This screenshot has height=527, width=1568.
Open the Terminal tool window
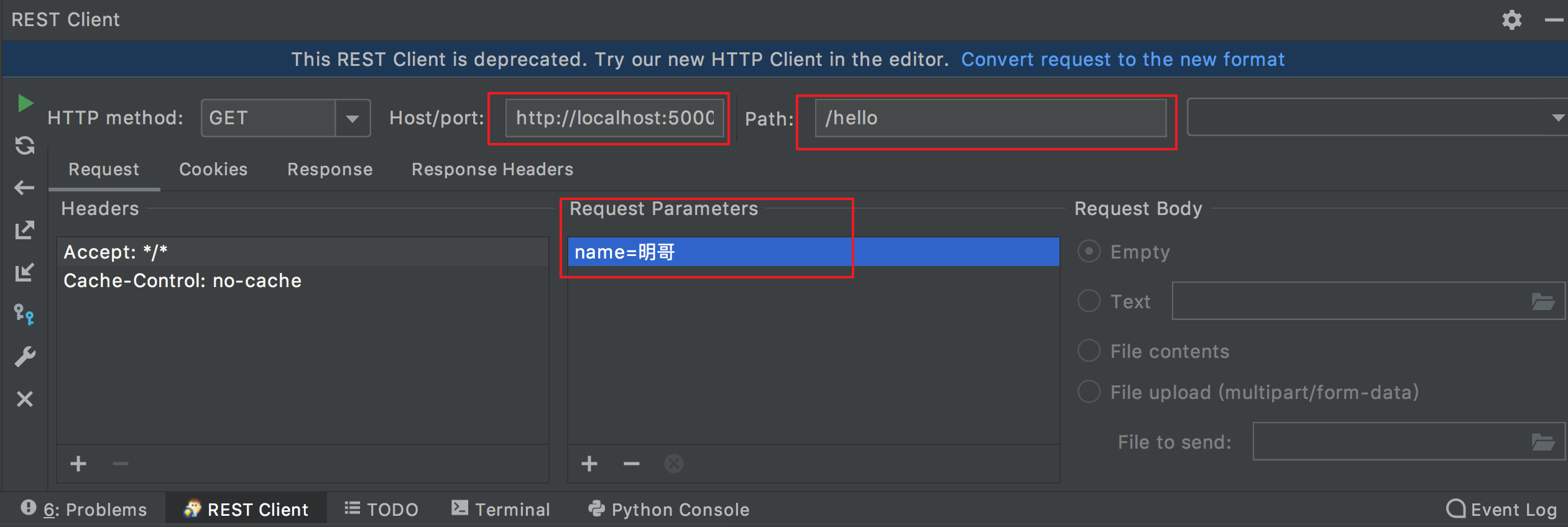pos(501,510)
